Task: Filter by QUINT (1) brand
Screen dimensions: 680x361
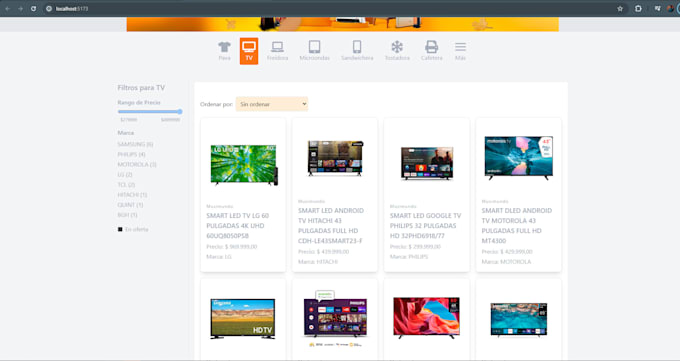Action: [130, 205]
